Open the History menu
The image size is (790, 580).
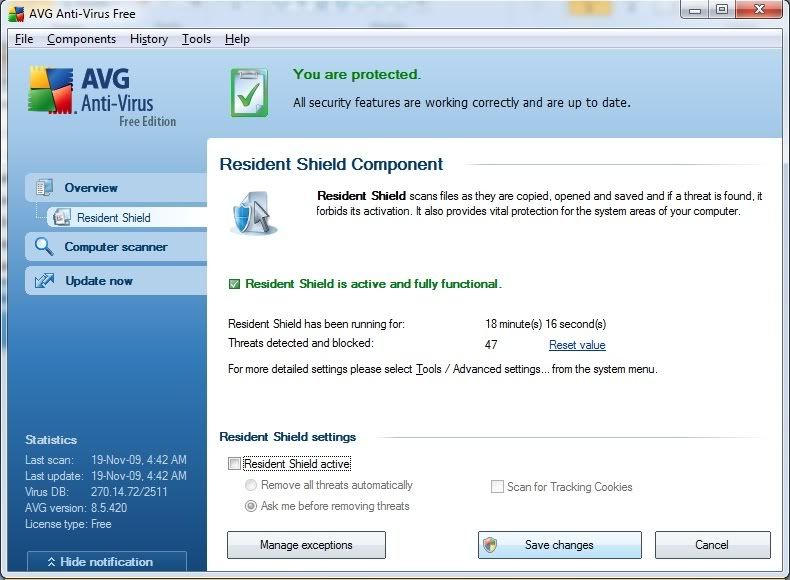[149, 39]
